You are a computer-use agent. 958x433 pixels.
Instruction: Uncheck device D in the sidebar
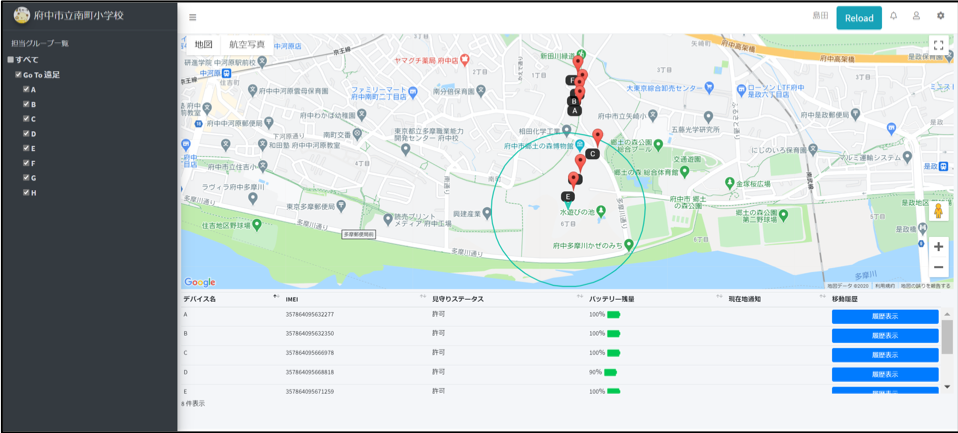click(26, 133)
